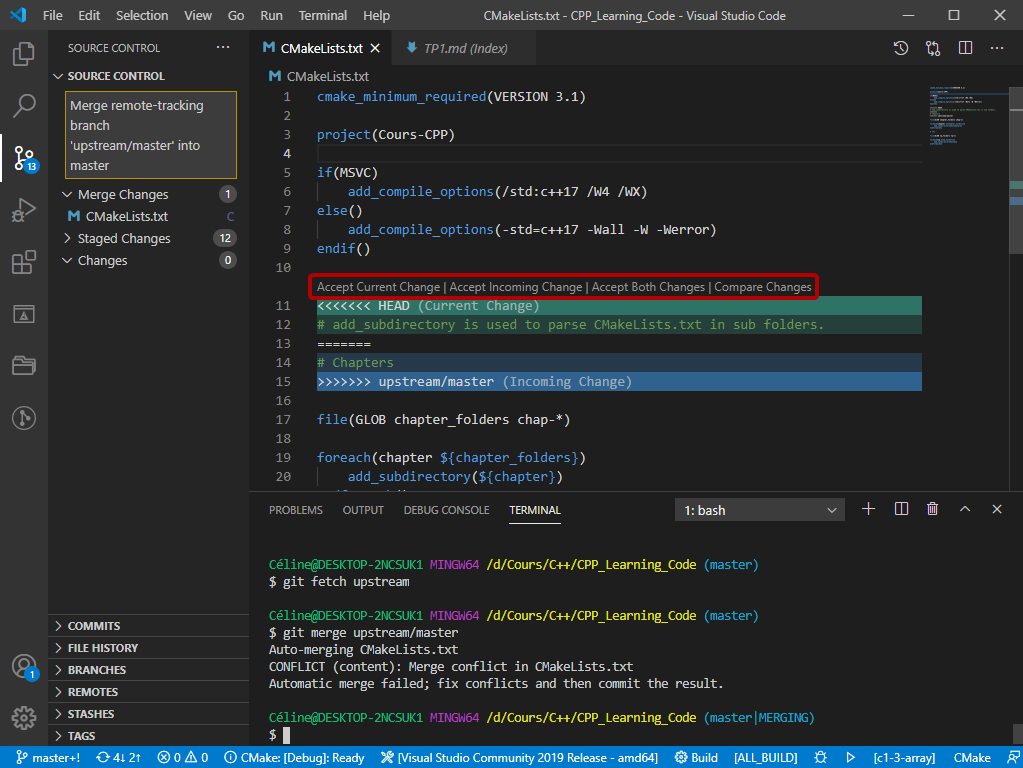1023x768 pixels.
Task: Click the CMake language mode in status bar
Action: (x=972, y=758)
